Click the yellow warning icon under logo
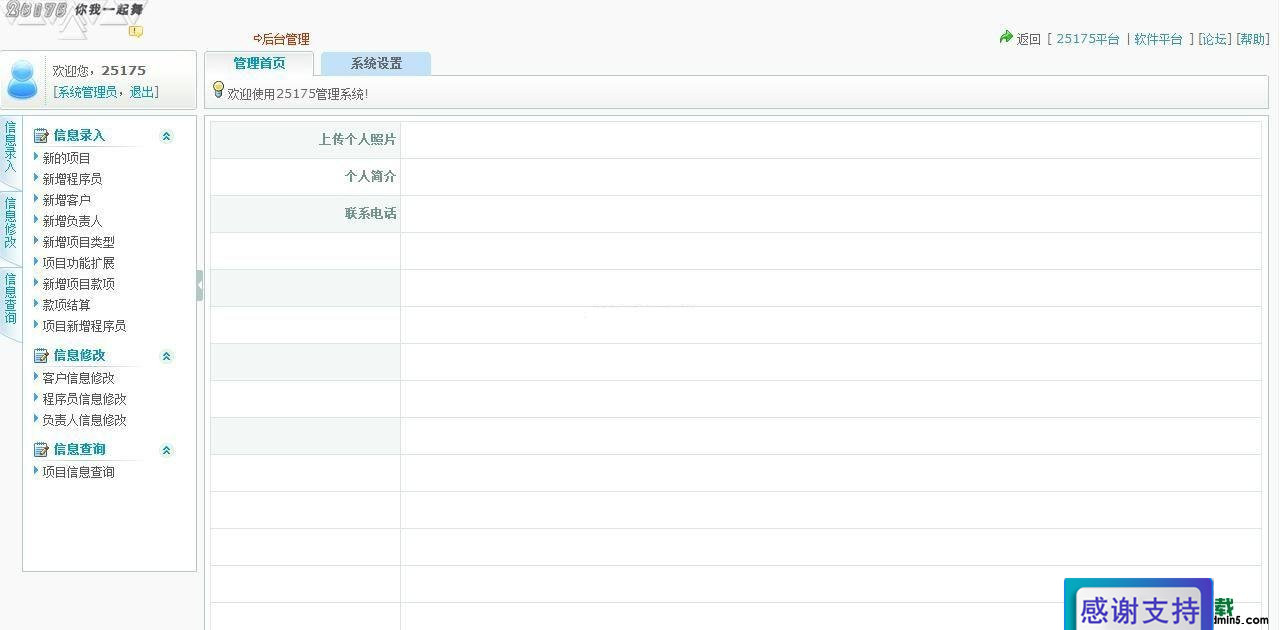Viewport: 1280px width, 630px height. [136, 32]
